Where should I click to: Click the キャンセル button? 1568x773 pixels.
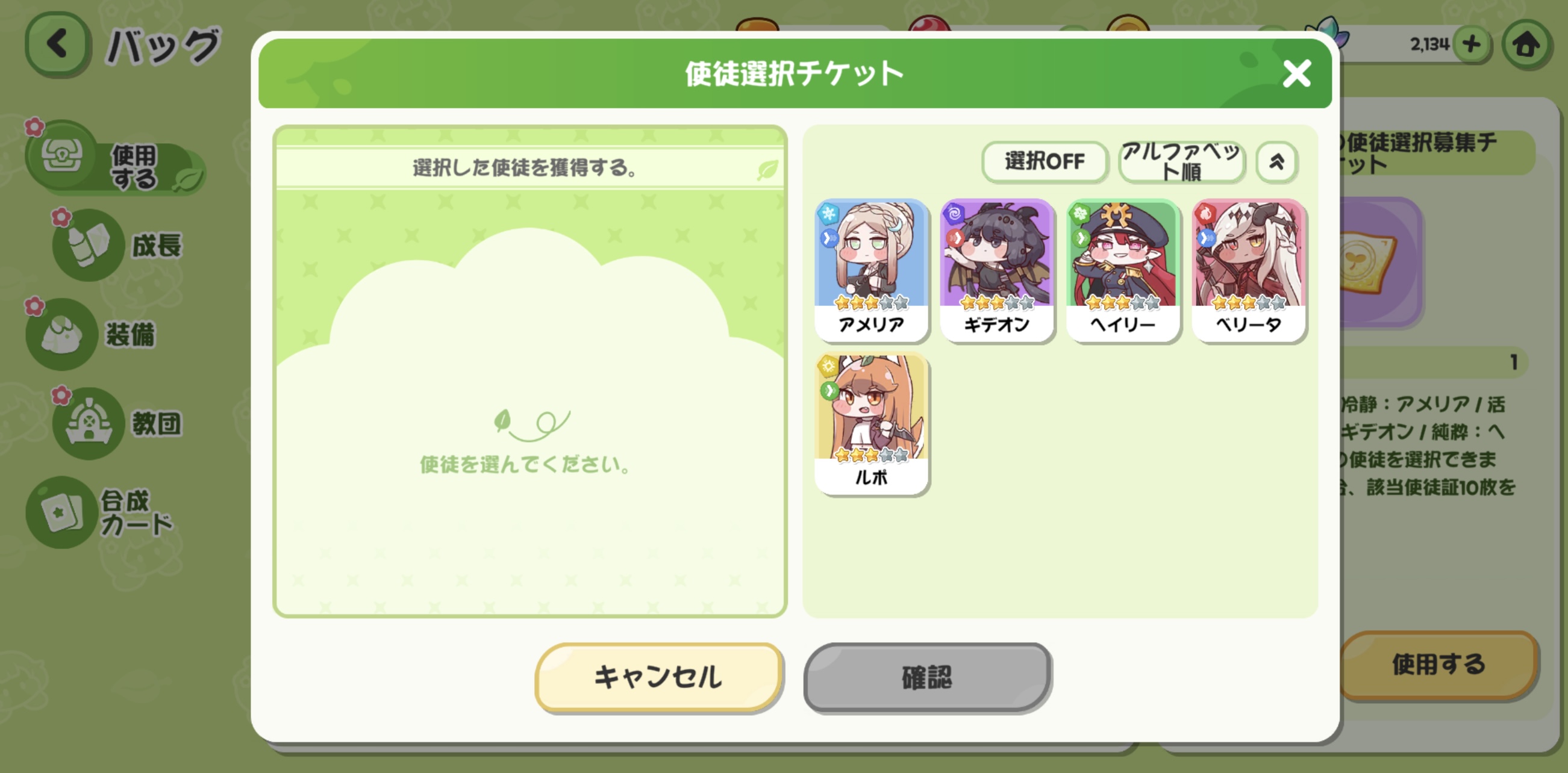(x=658, y=677)
